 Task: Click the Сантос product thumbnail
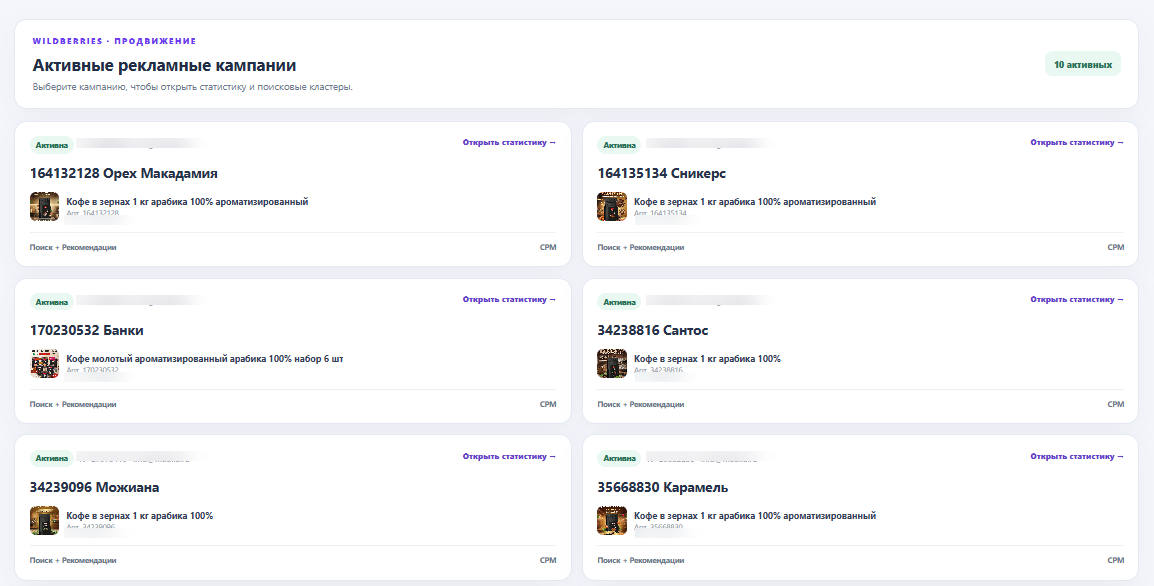(612, 364)
